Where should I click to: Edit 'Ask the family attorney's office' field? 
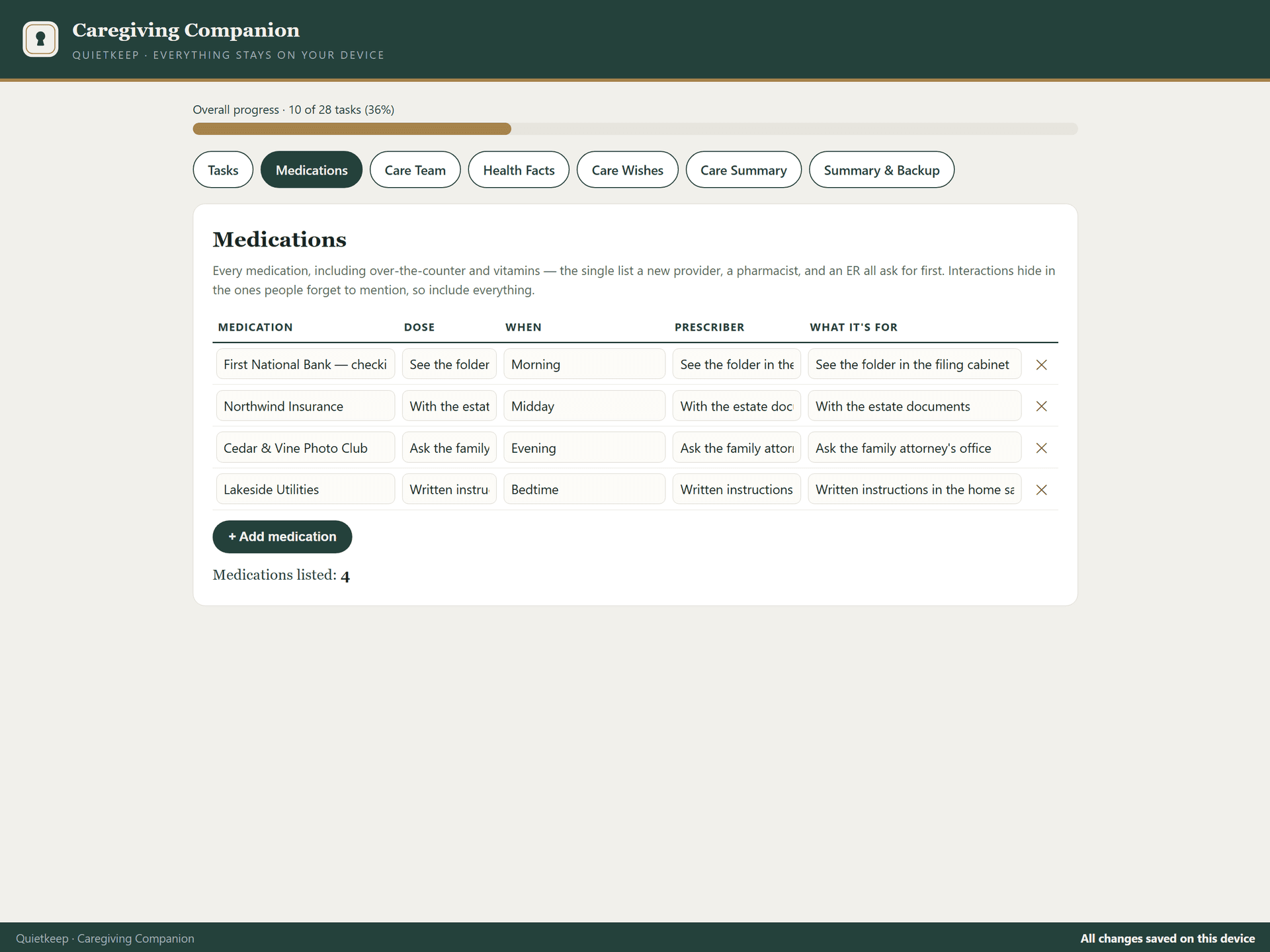pos(915,448)
